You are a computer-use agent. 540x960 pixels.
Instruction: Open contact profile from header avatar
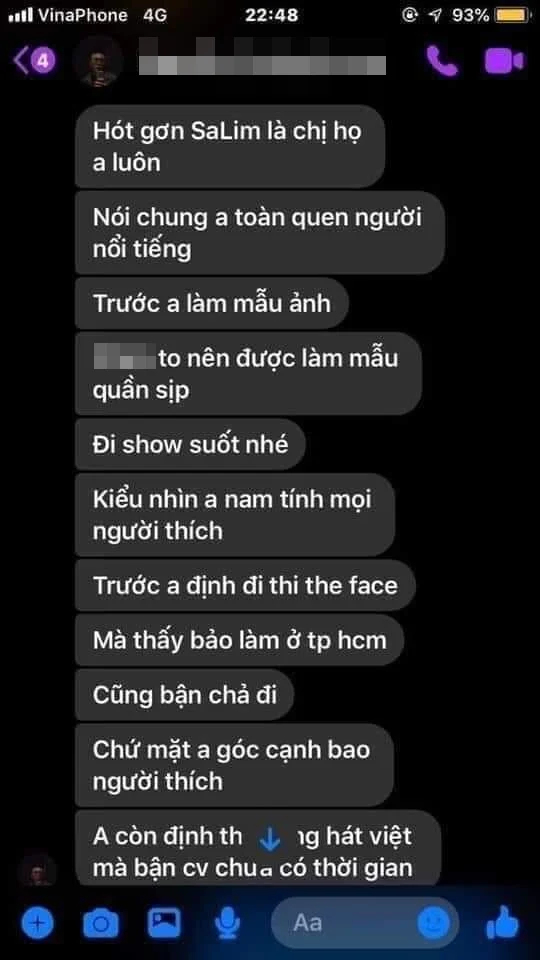pyautogui.click(x=98, y=61)
